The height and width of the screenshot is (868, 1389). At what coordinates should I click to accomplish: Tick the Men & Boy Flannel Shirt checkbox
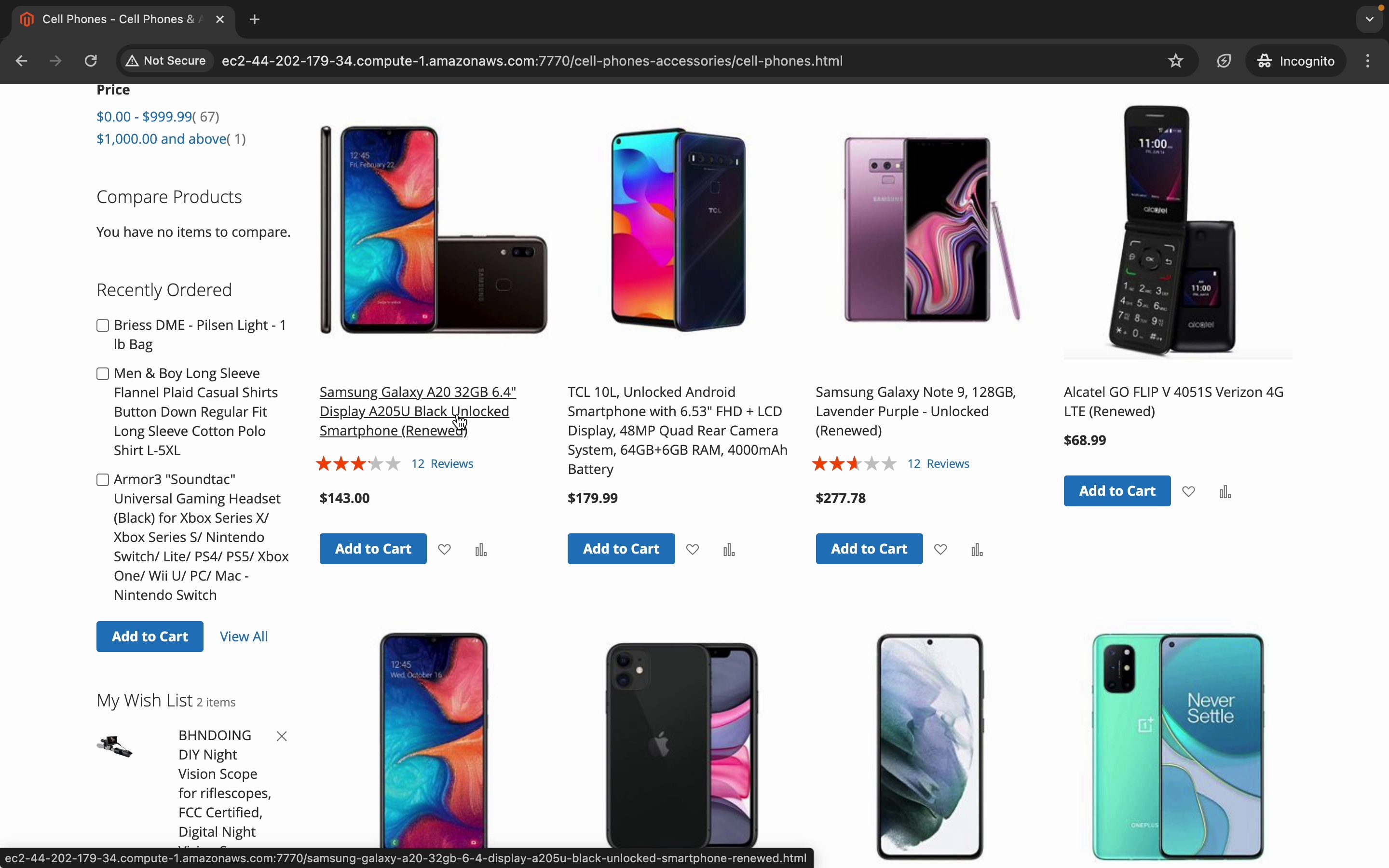point(103,374)
